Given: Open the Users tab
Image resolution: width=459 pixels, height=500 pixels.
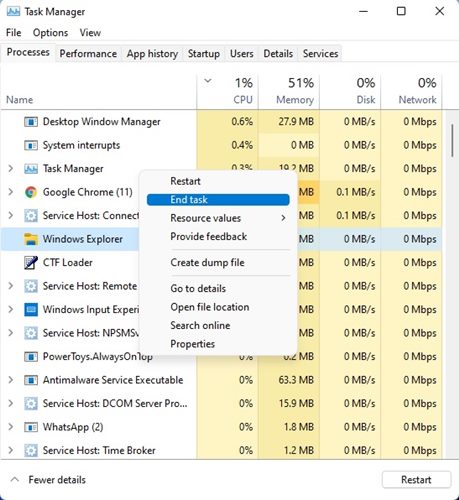Looking at the screenshot, I should pos(241,54).
